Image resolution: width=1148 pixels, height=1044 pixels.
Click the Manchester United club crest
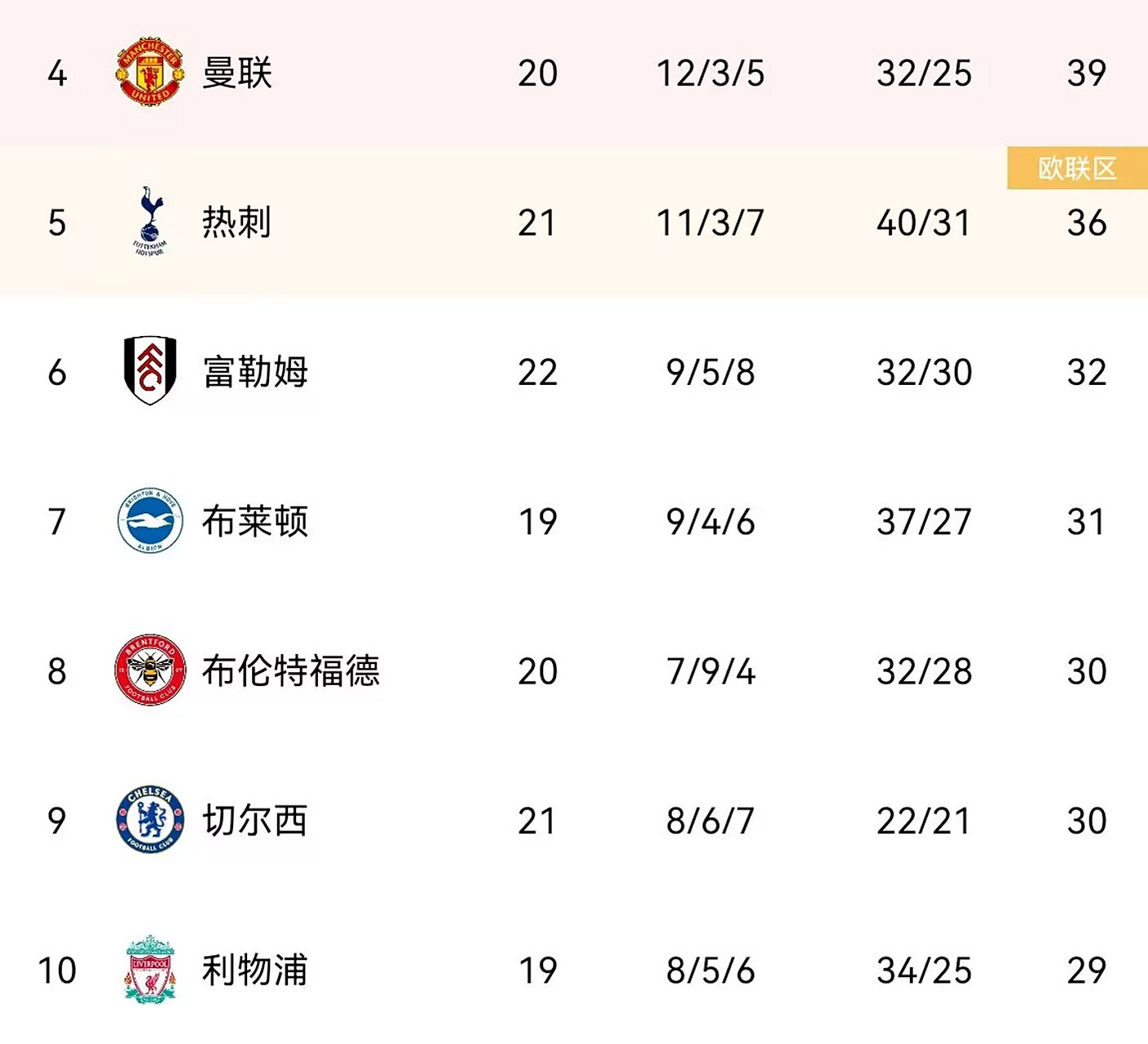[150, 71]
